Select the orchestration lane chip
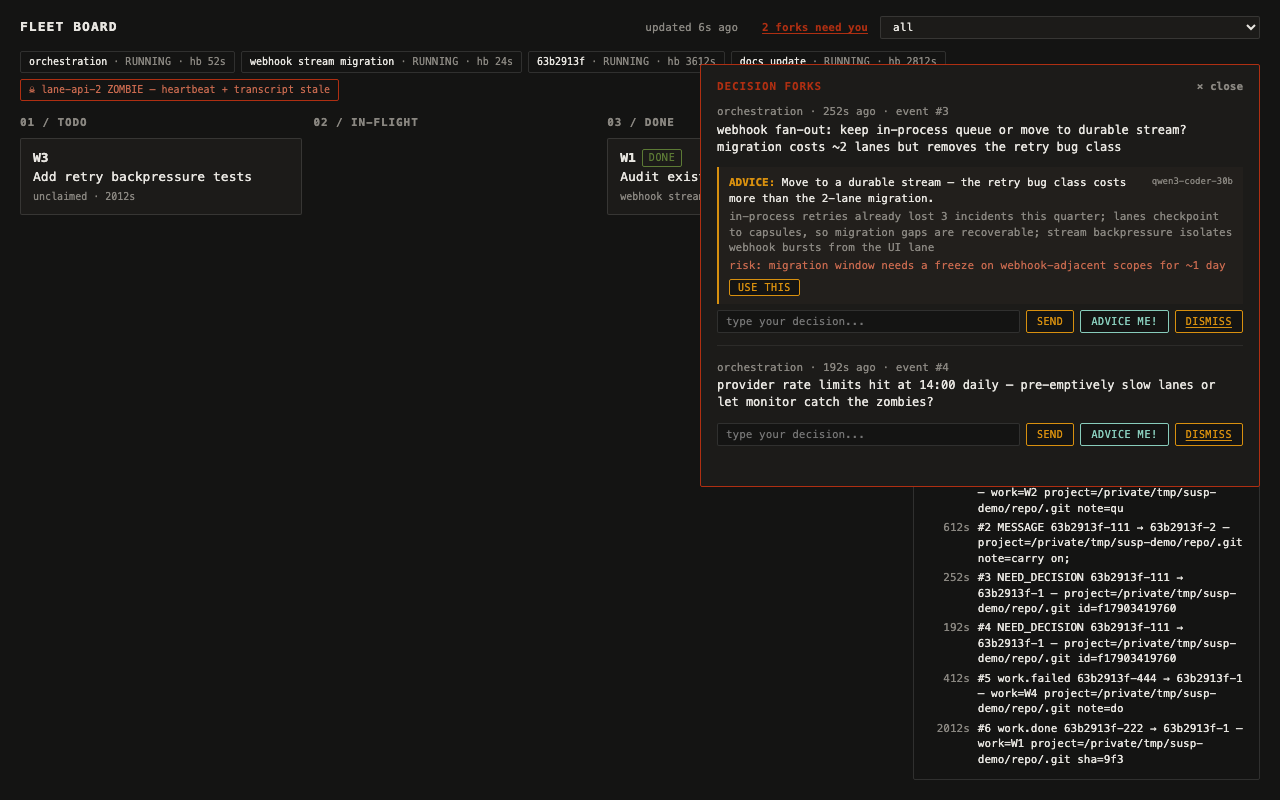 [x=127, y=62]
